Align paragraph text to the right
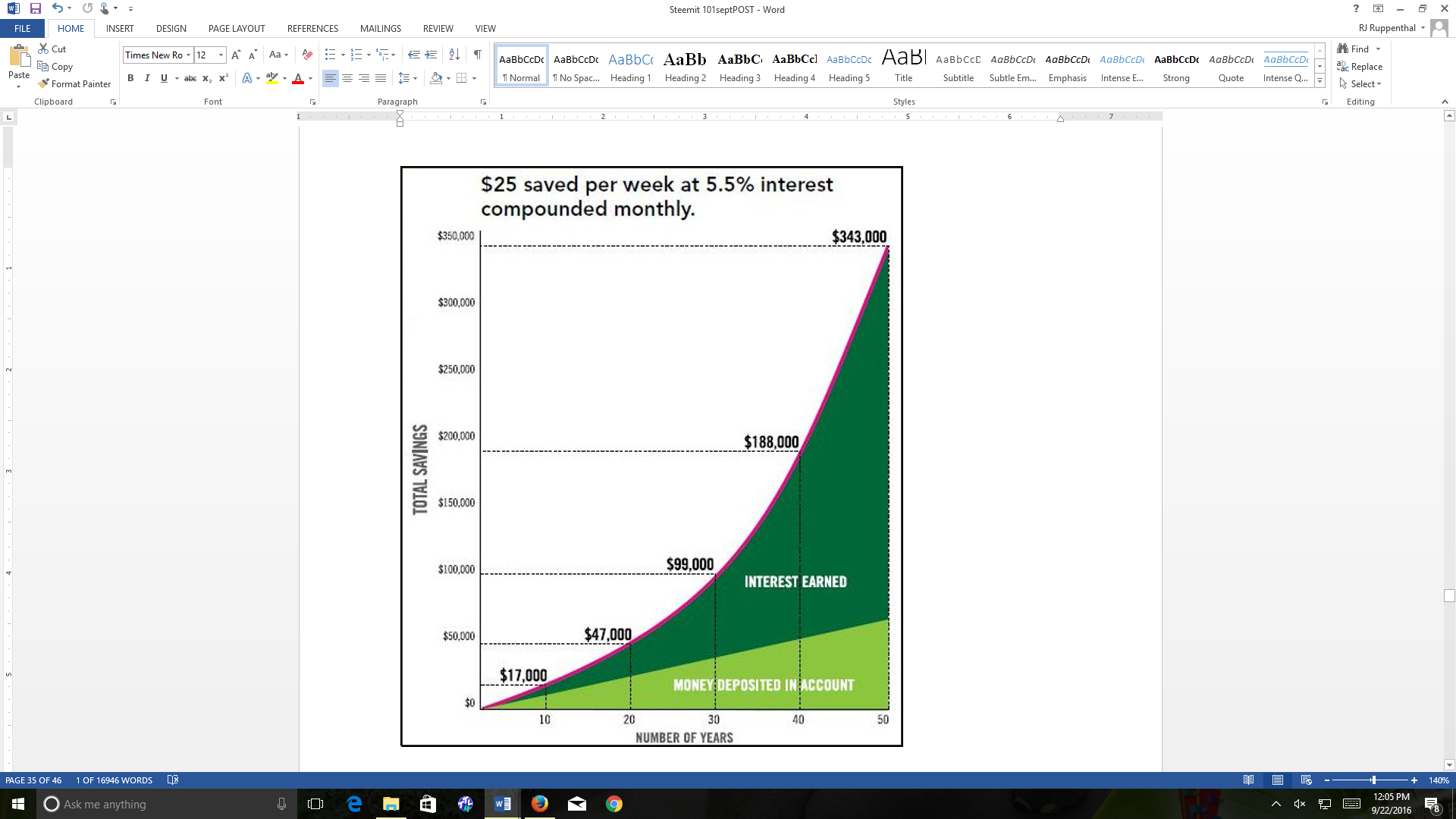This screenshot has width=1456, height=819. point(364,78)
